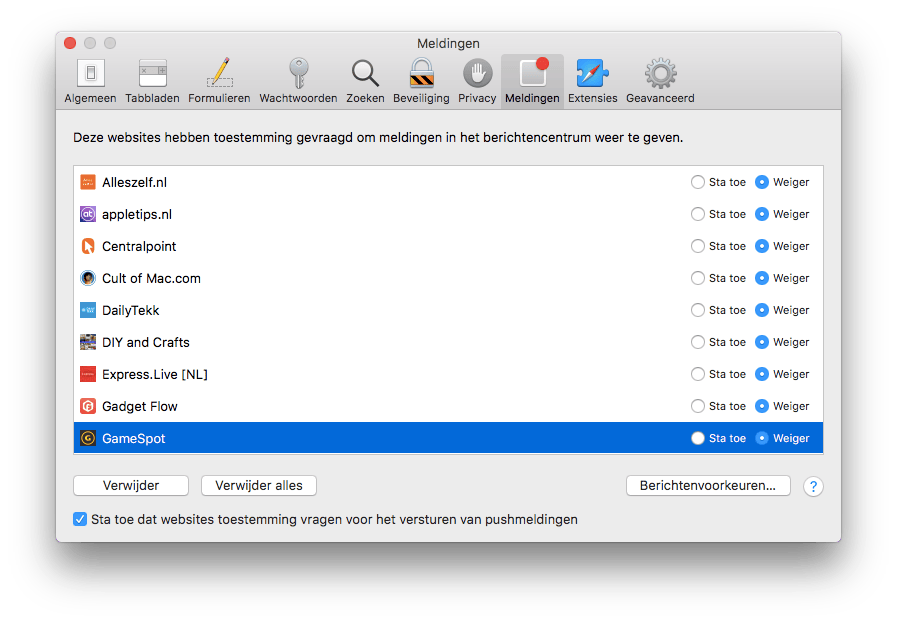Viewport: 897px width, 622px height.
Task: Select Weiger for DIY and Crafts
Action: (x=761, y=342)
